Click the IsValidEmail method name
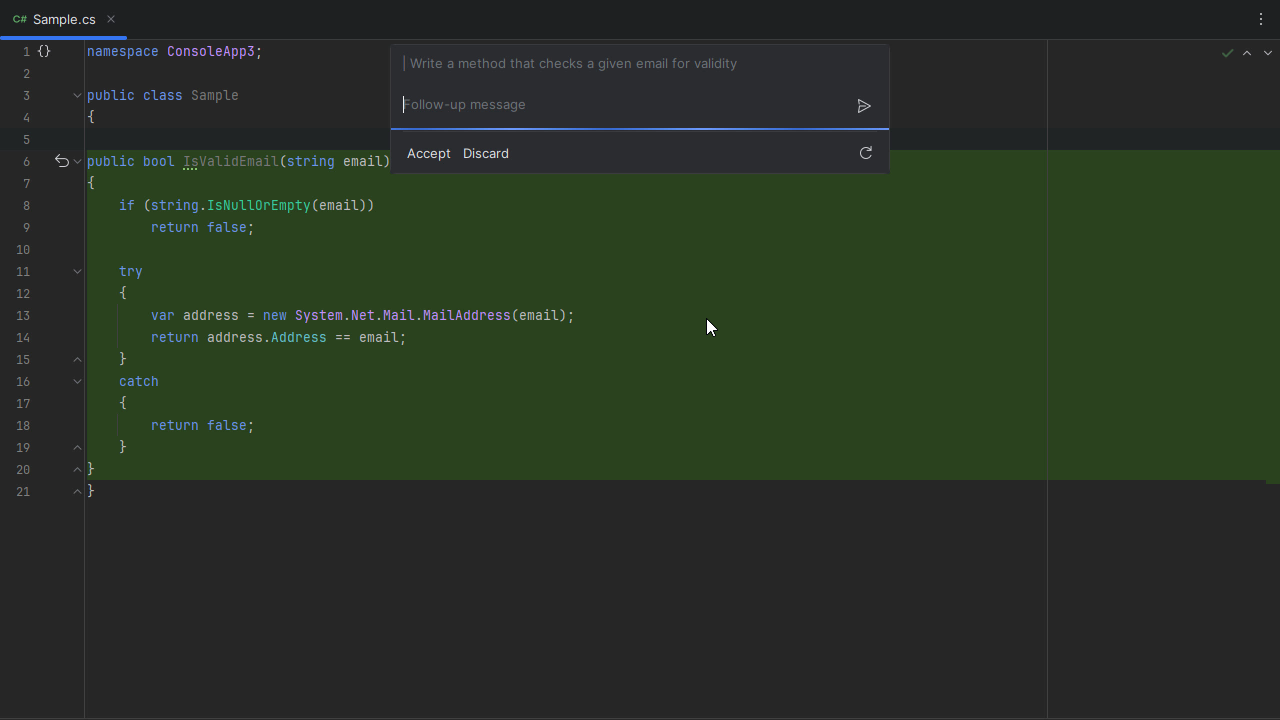The image size is (1280, 720). coord(230,161)
